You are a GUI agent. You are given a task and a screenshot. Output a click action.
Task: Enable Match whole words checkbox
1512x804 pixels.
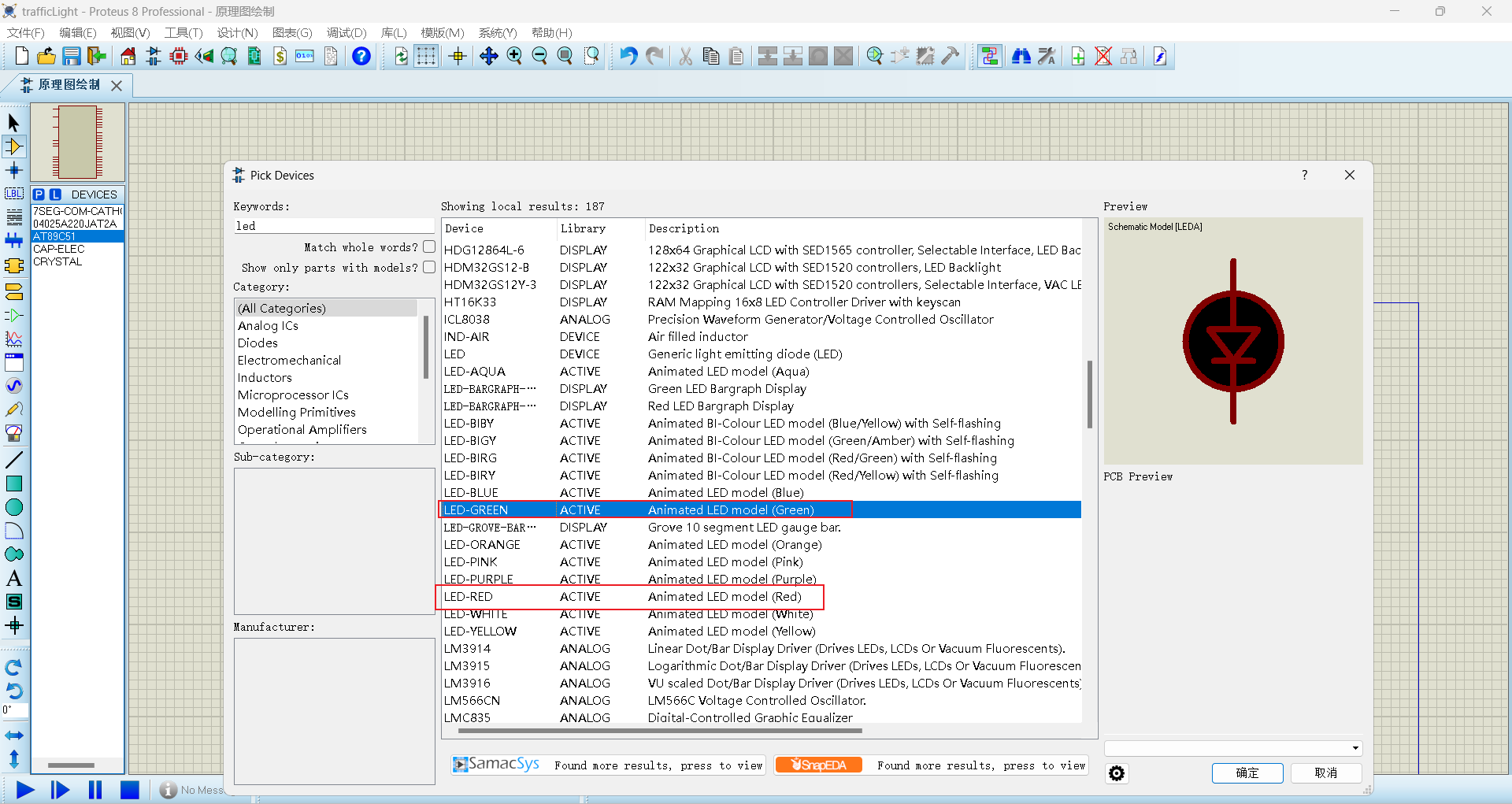click(x=429, y=246)
